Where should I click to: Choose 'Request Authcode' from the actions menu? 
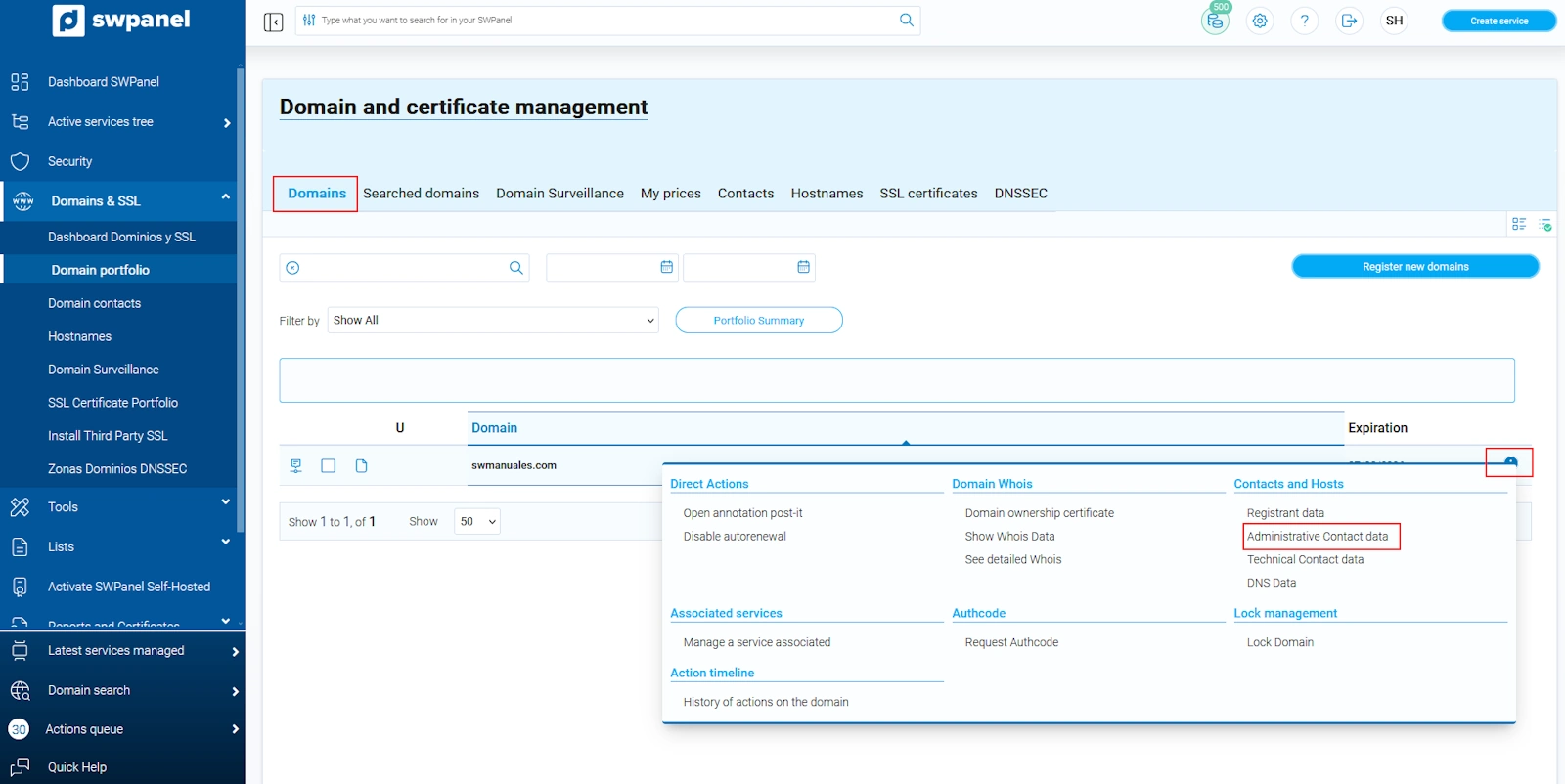coord(1011,642)
